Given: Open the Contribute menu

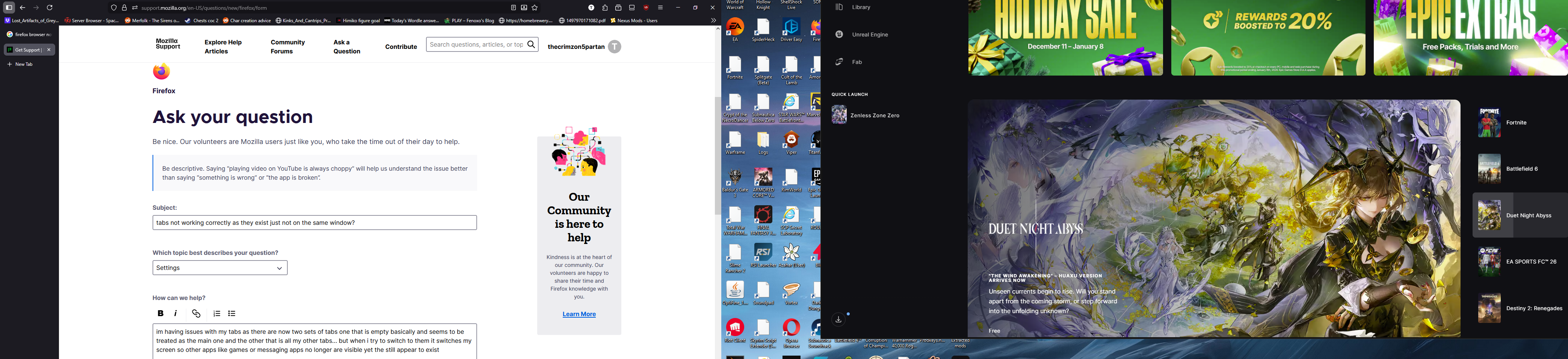Looking at the screenshot, I should [401, 47].
